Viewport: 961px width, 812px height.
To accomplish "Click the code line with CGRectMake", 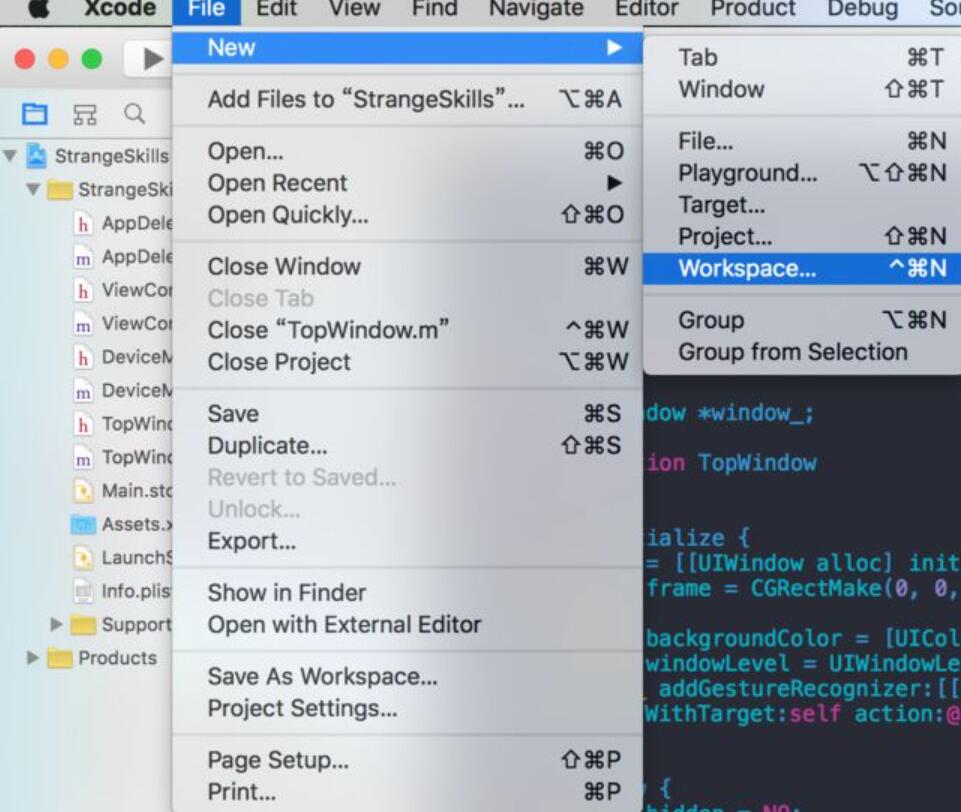I will coord(803,588).
